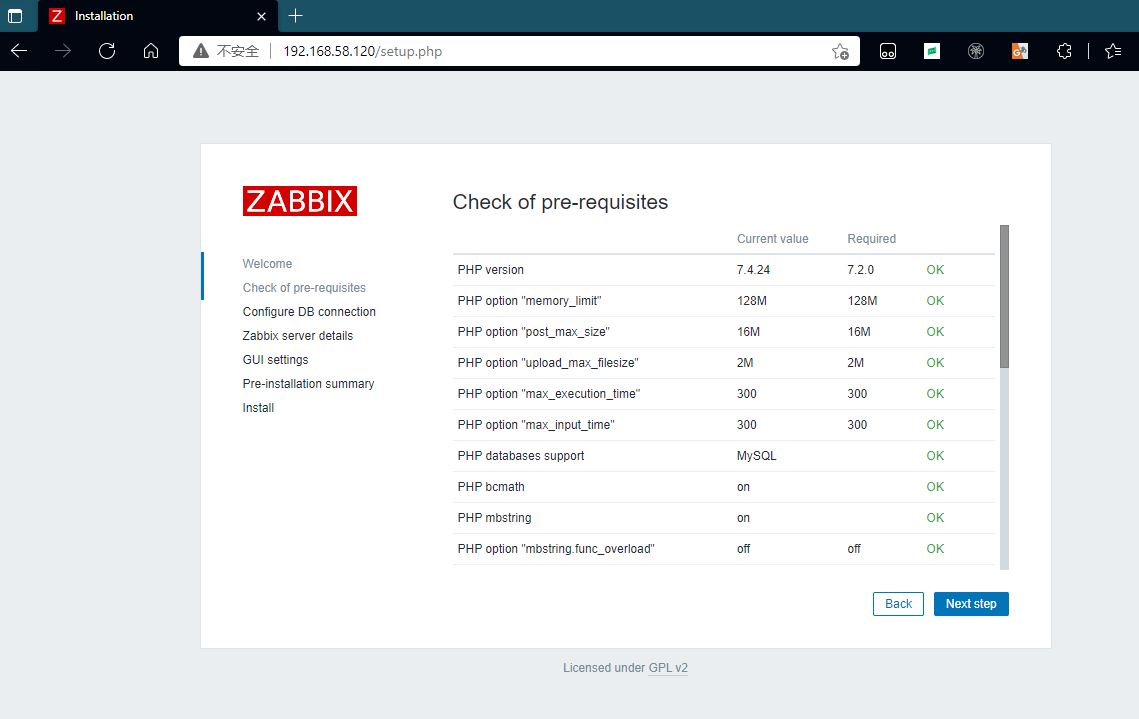The height and width of the screenshot is (719, 1139).
Task: Add page to favorites star icon
Action: (x=840, y=52)
